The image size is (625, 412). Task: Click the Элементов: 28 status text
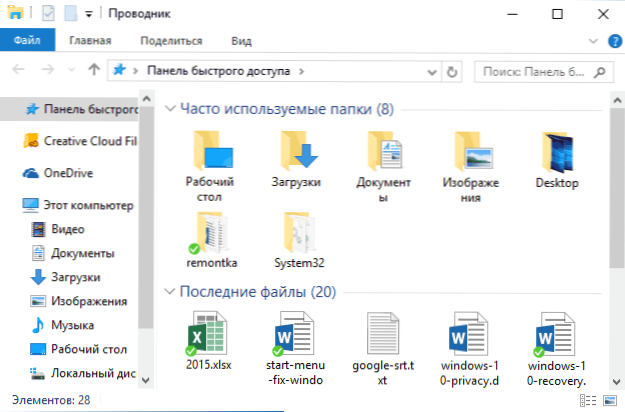coord(51,400)
